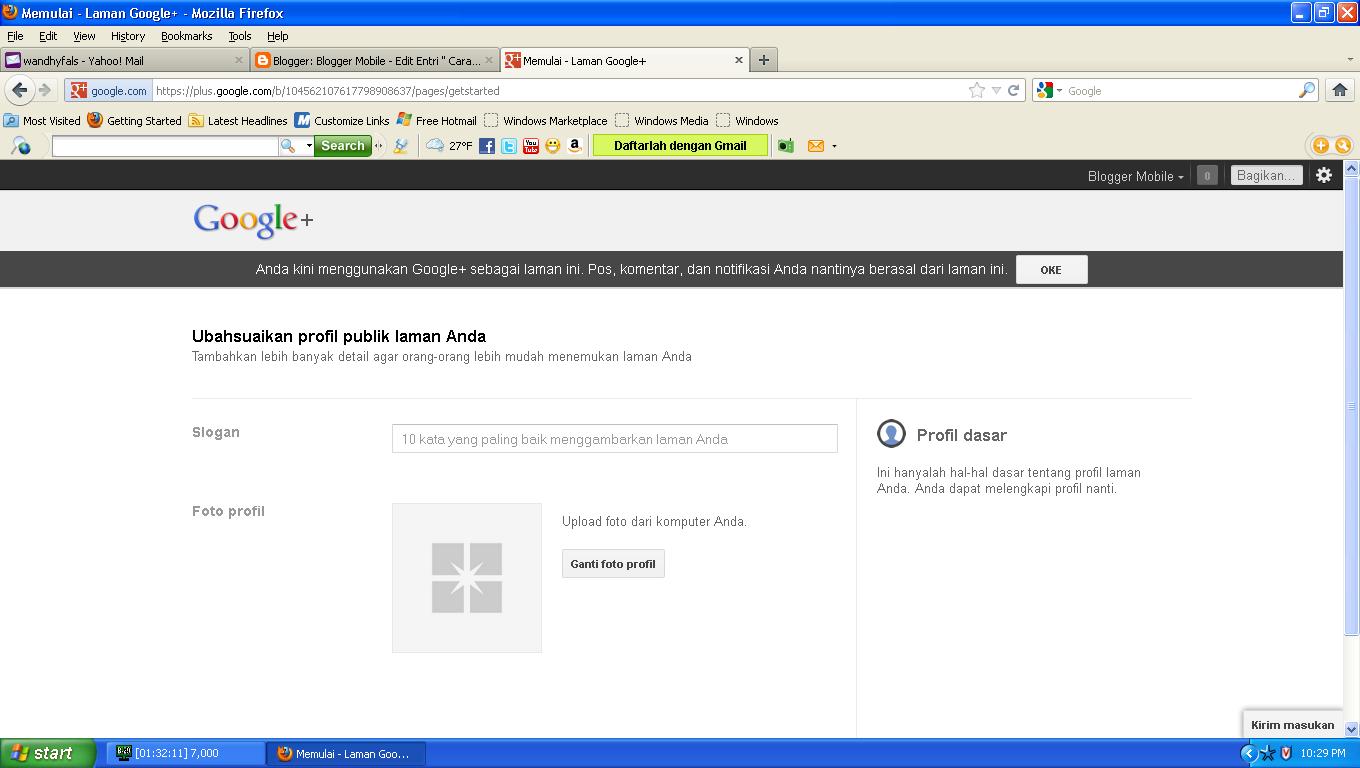Open the Amazon toolbar icon
1360x768 pixels.
pyautogui.click(x=575, y=146)
